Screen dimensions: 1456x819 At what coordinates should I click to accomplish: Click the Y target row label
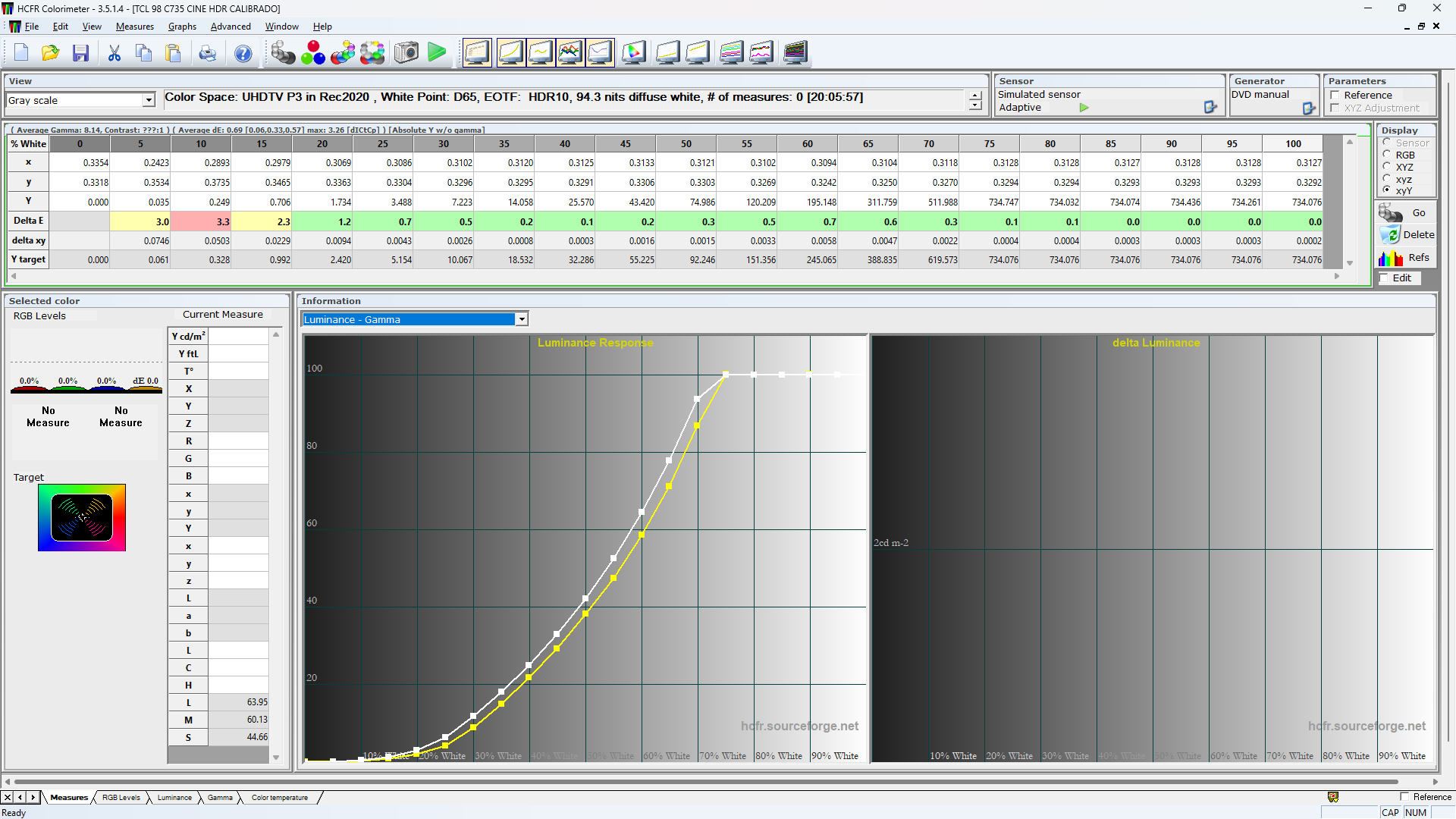pos(29,259)
